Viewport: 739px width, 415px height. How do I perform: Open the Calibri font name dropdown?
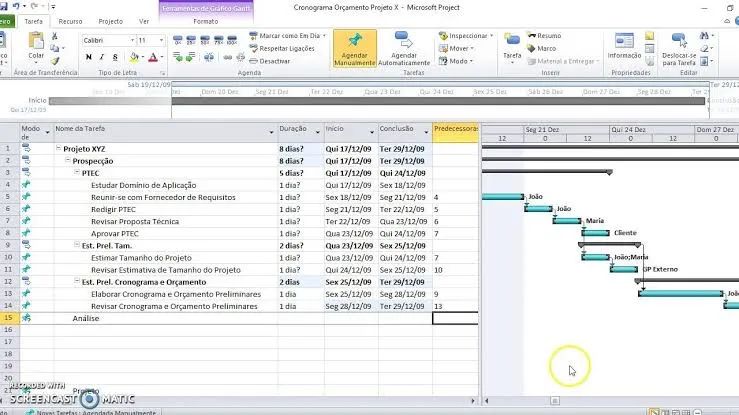pyautogui.click(x=132, y=41)
